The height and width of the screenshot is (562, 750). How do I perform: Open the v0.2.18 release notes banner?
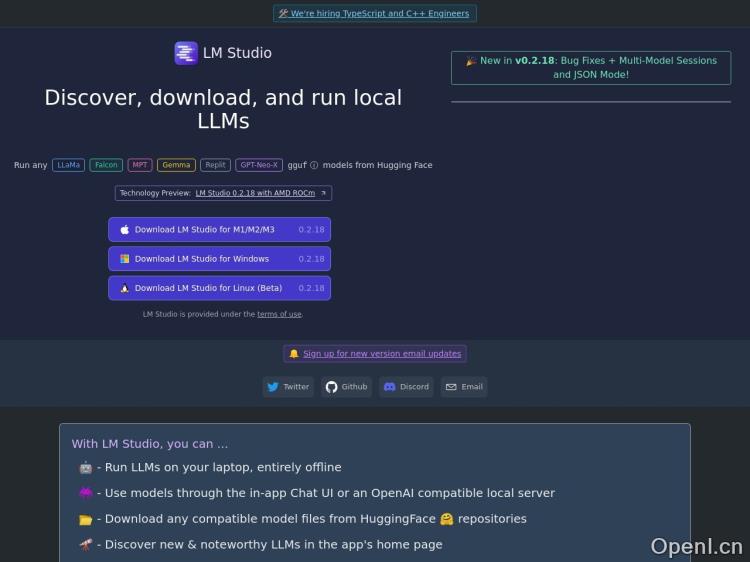590,67
